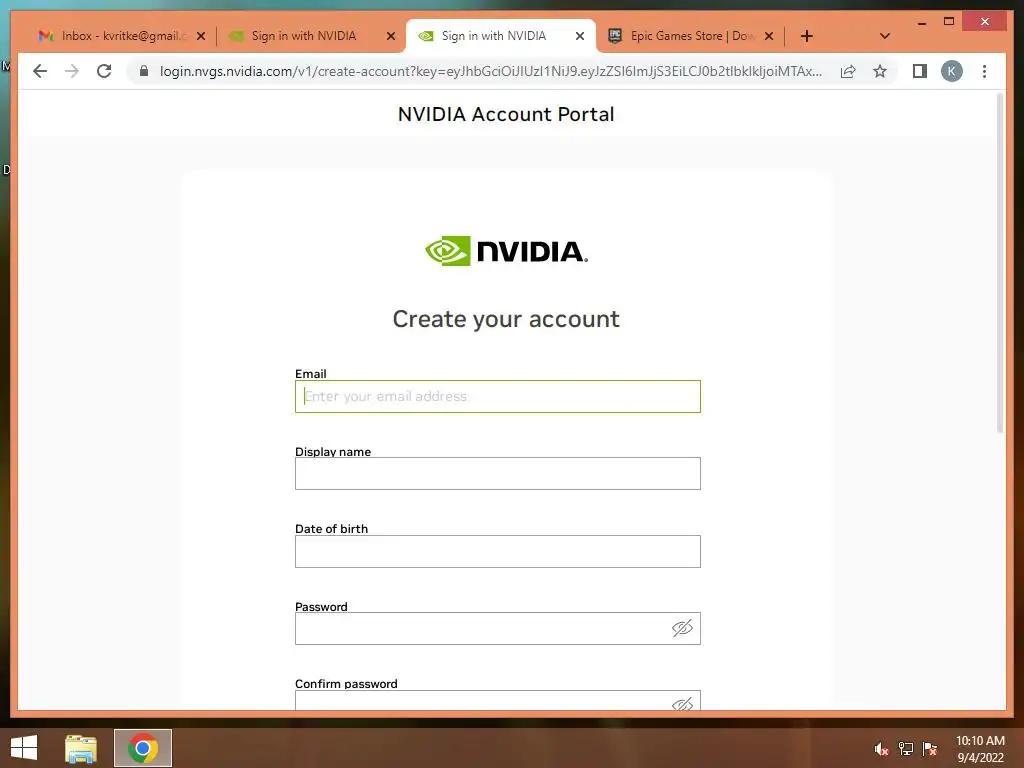Go back to the previous page
Image resolution: width=1024 pixels, height=768 pixels.
pyautogui.click(x=40, y=71)
